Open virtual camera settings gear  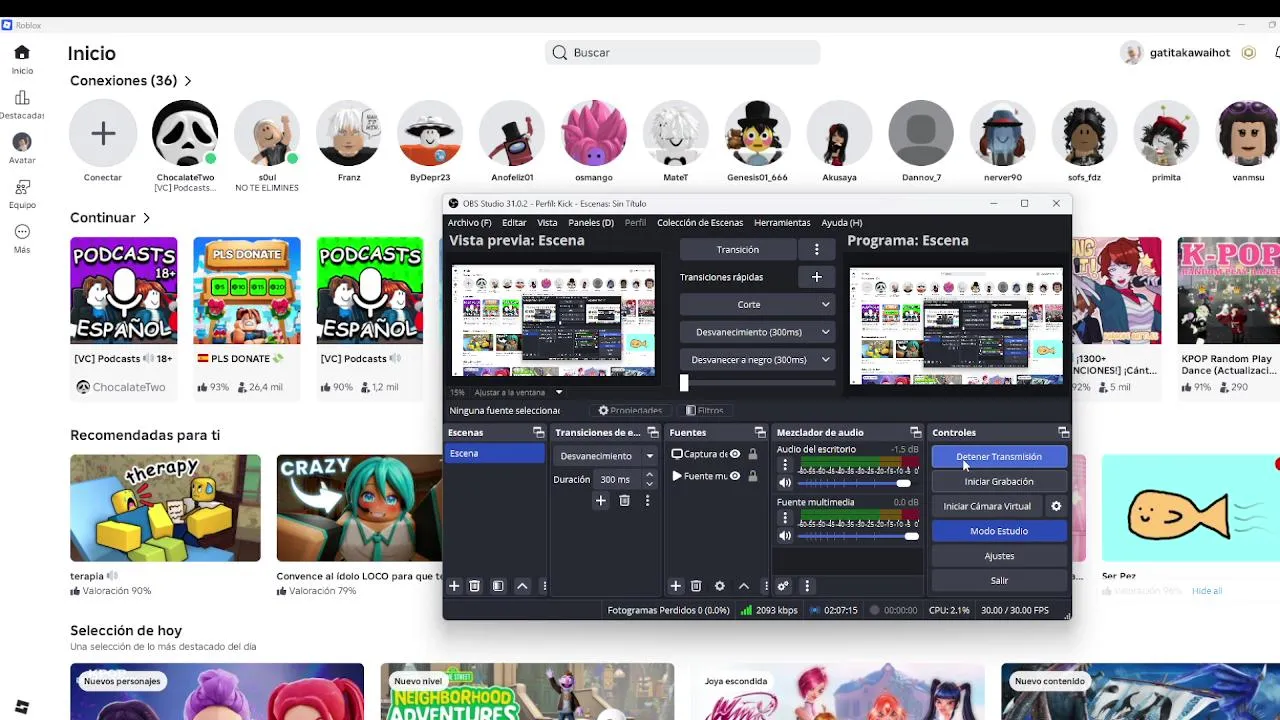tap(1056, 506)
